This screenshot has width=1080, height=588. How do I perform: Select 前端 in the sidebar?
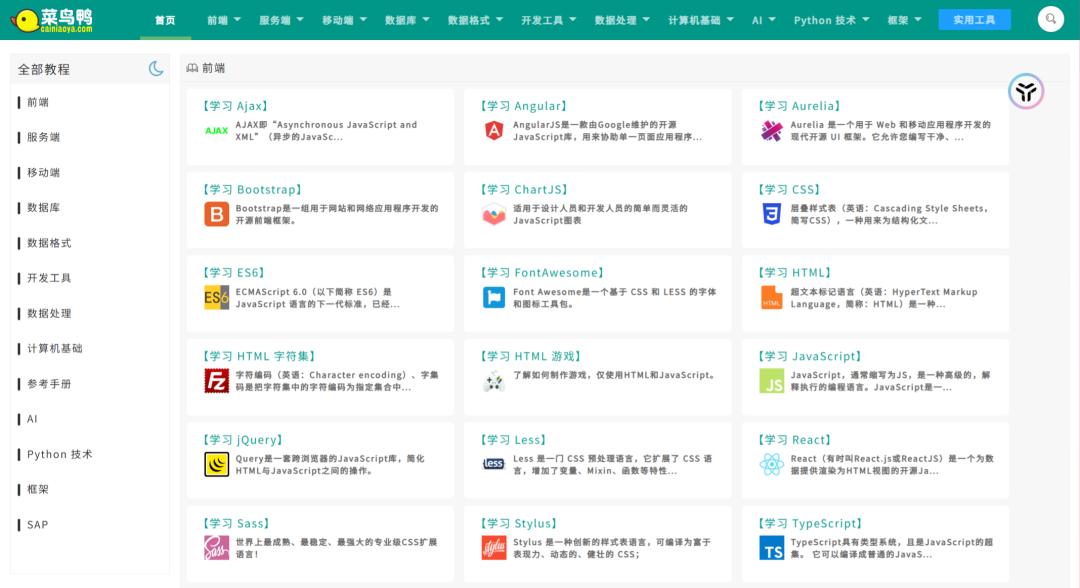click(38, 103)
